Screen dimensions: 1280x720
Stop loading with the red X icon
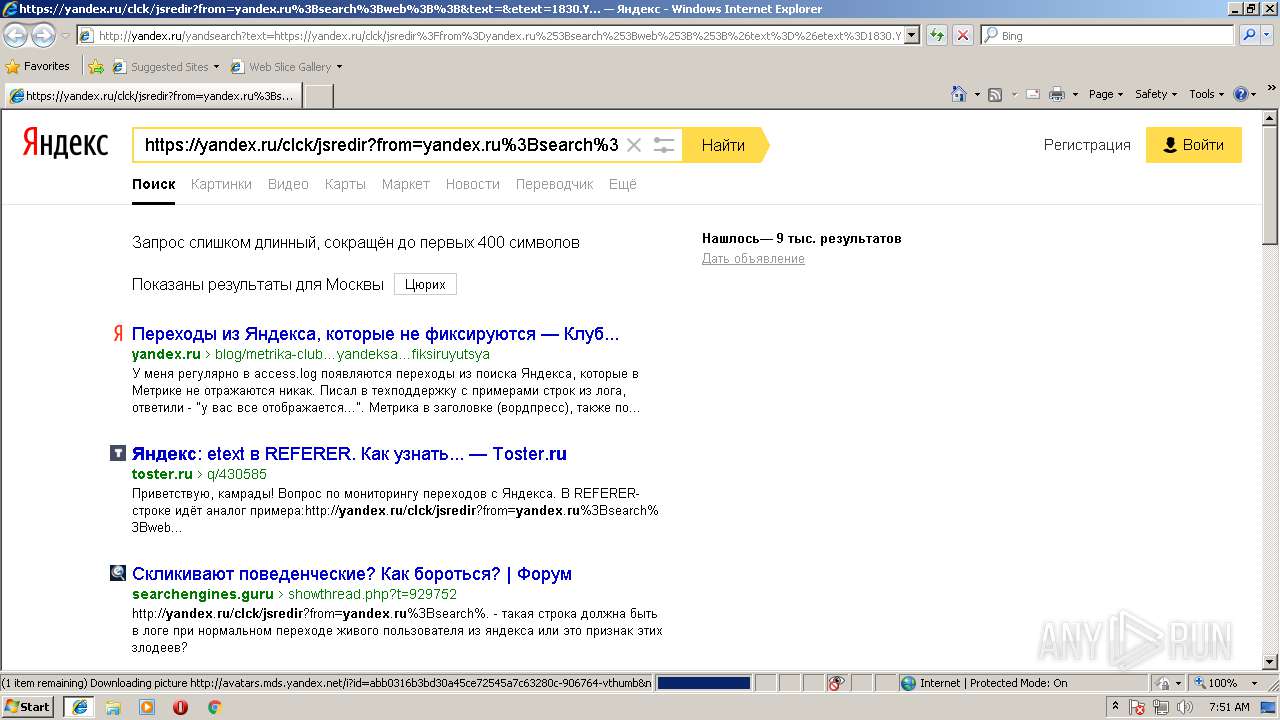point(963,35)
